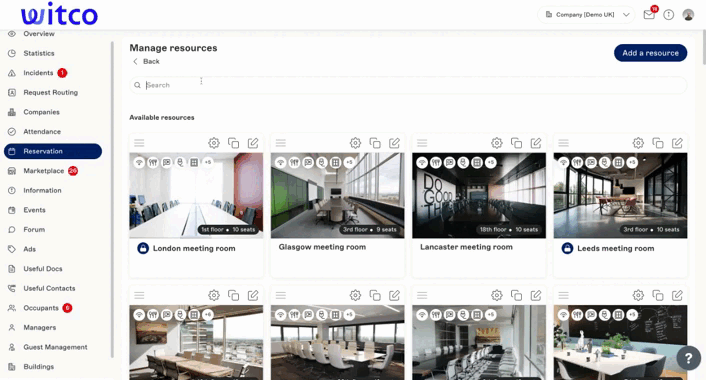Click the Leeds meeting room title
The image size is (706, 380).
point(615,248)
